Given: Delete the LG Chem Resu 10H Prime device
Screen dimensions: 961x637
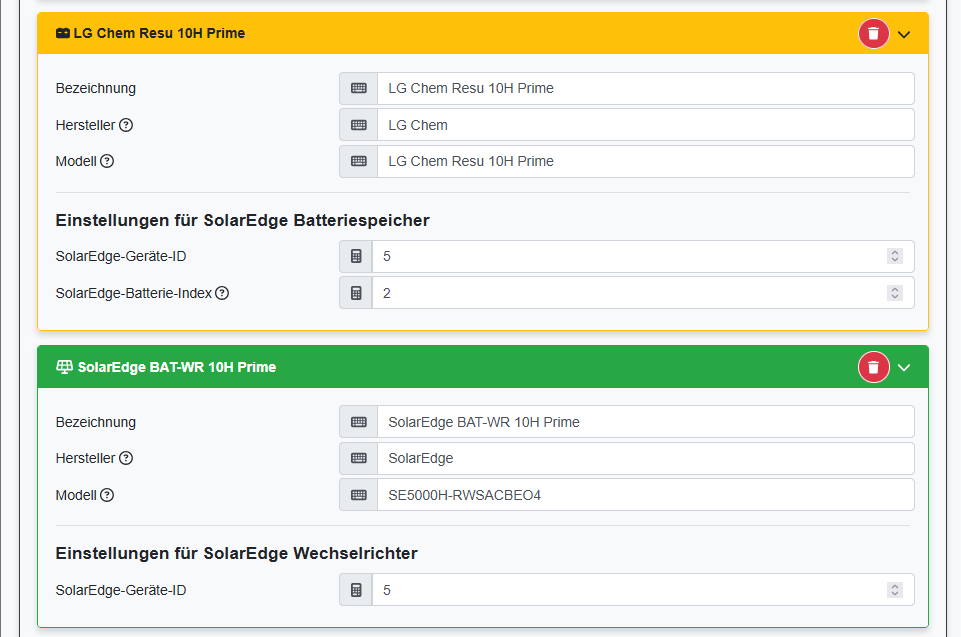Looking at the screenshot, I should click(873, 34).
